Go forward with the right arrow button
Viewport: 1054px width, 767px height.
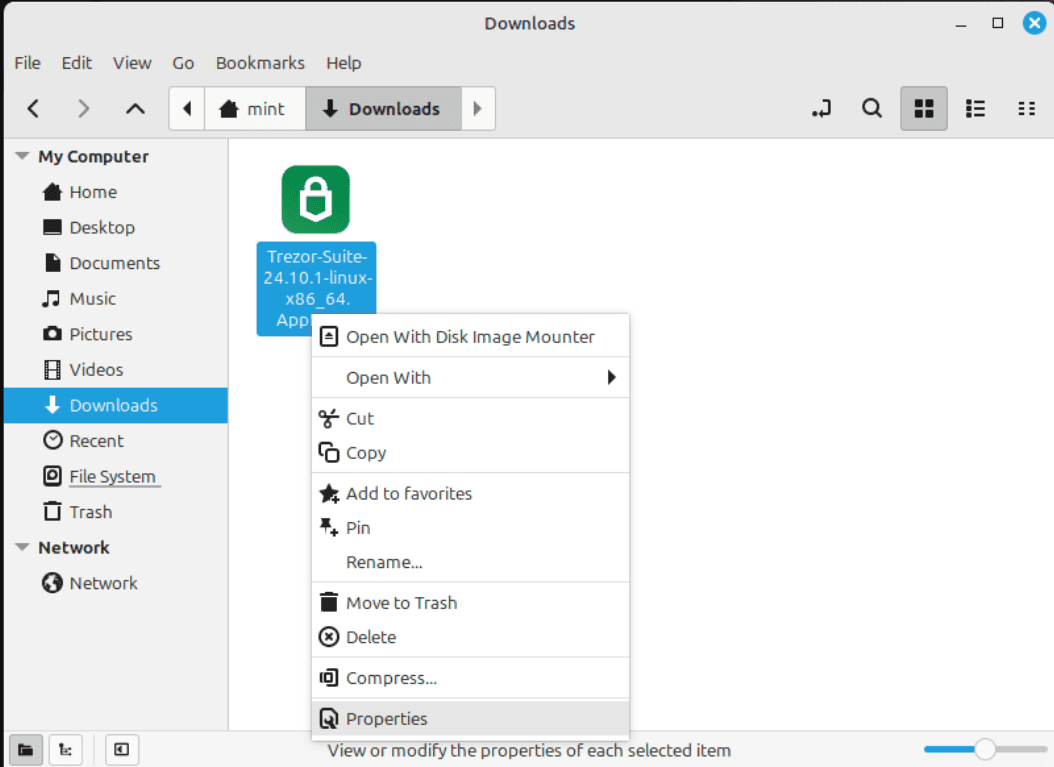point(83,108)
